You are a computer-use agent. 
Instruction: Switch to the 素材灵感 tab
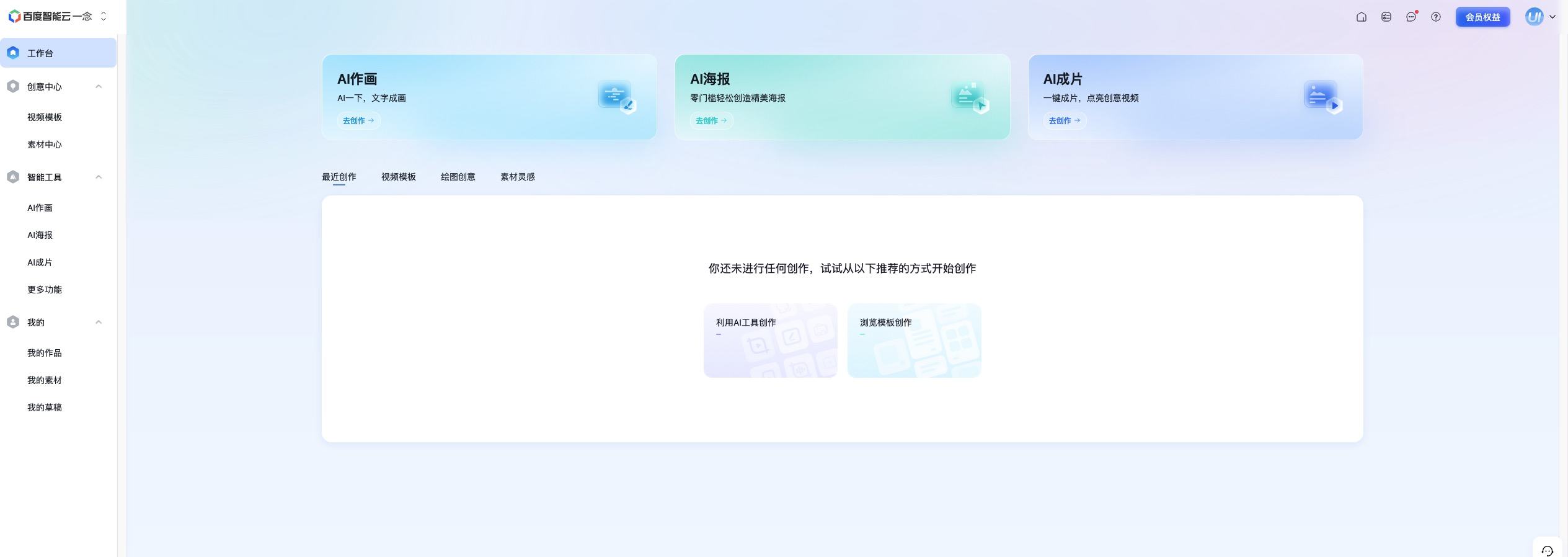click(x=518, y=177)
